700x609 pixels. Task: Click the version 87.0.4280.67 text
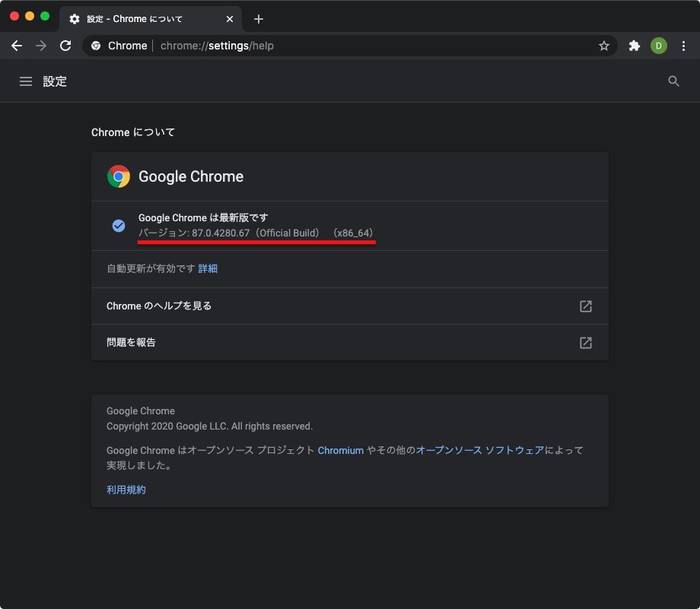[255, 233]
